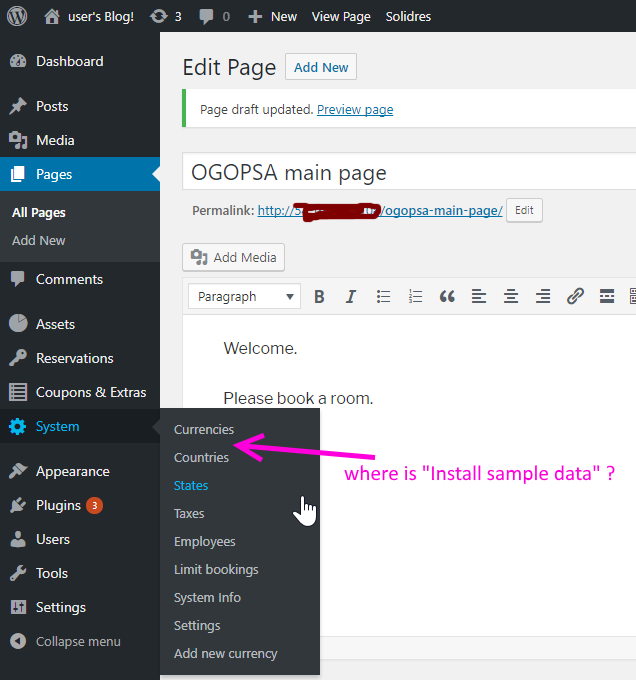The width and height of the screenshot is (636, 680).
Task: Insert Read More tag
Action: (606, 297)
